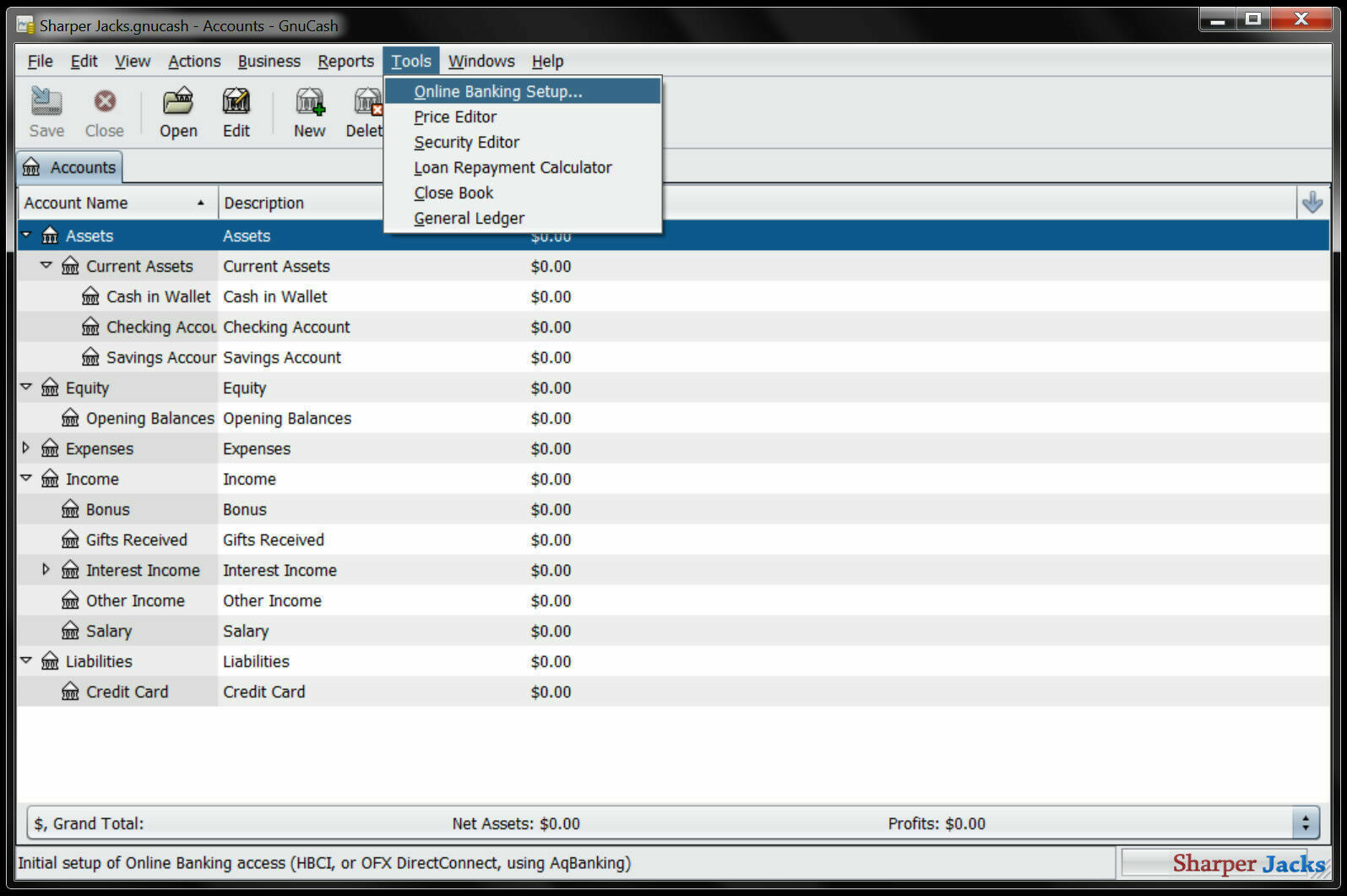Select Close Book from Tools menu

(522, 193)
